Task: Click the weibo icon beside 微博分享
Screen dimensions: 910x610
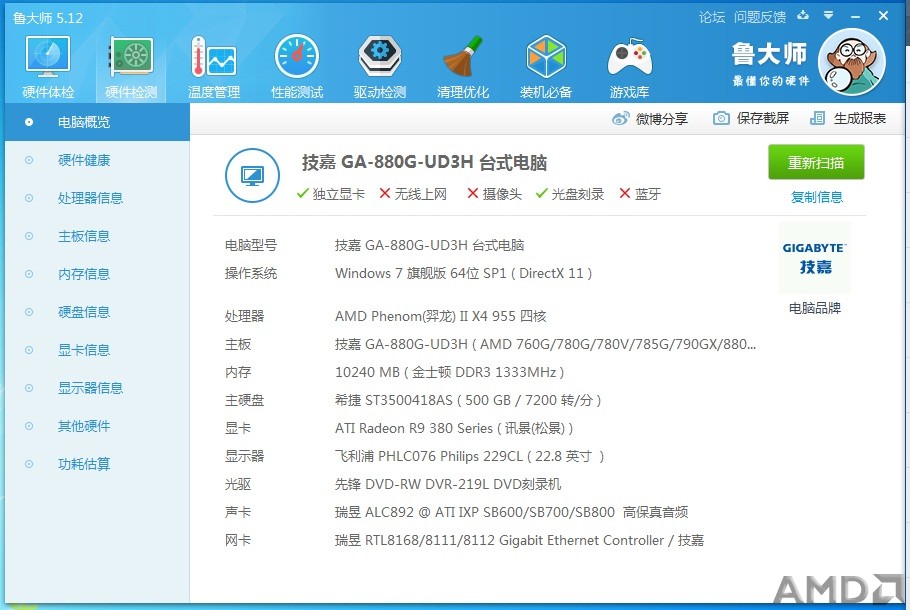Action: 620,118
